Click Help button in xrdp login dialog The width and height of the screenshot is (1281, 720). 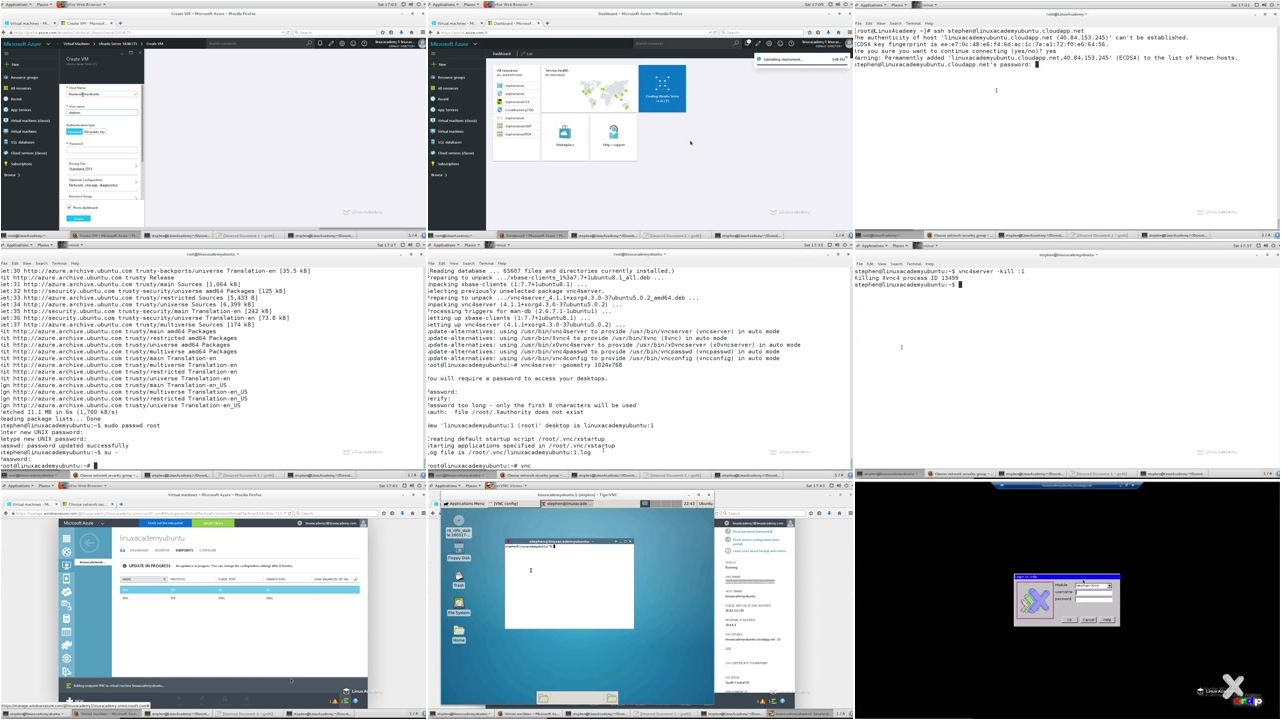[1107, 620]
